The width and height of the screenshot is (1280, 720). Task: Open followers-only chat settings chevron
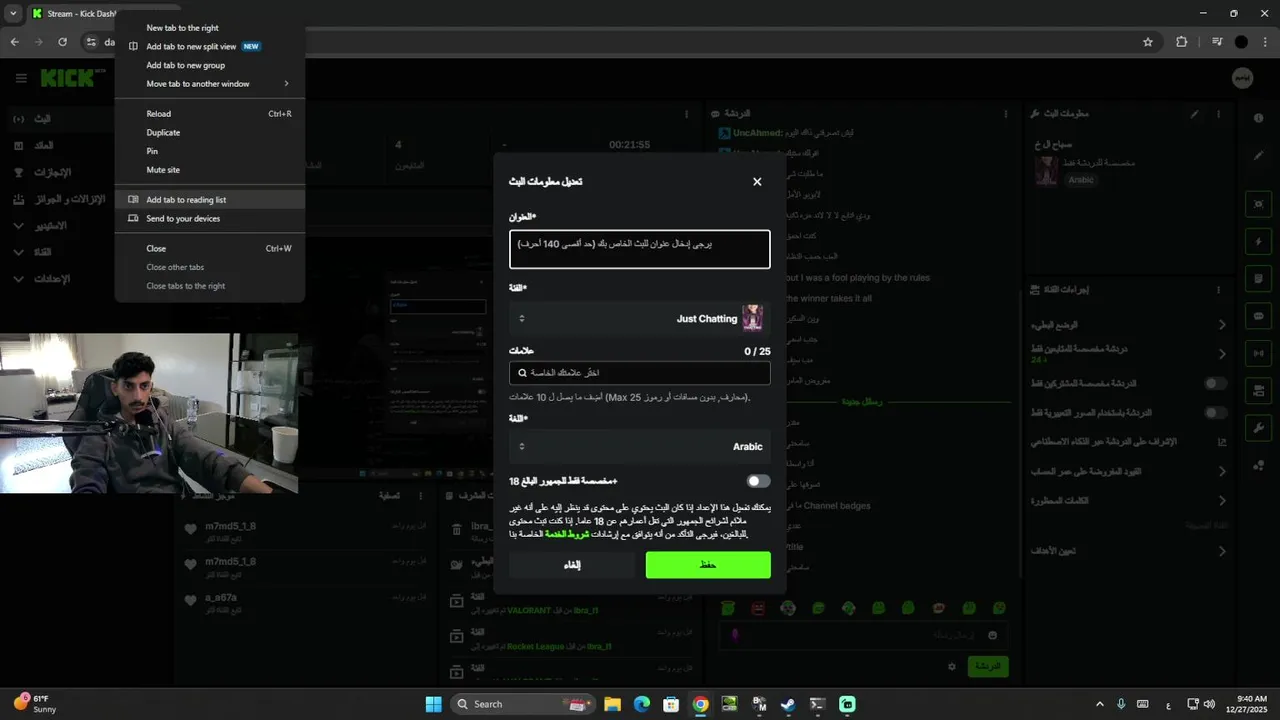click(x=1221, y=354)
